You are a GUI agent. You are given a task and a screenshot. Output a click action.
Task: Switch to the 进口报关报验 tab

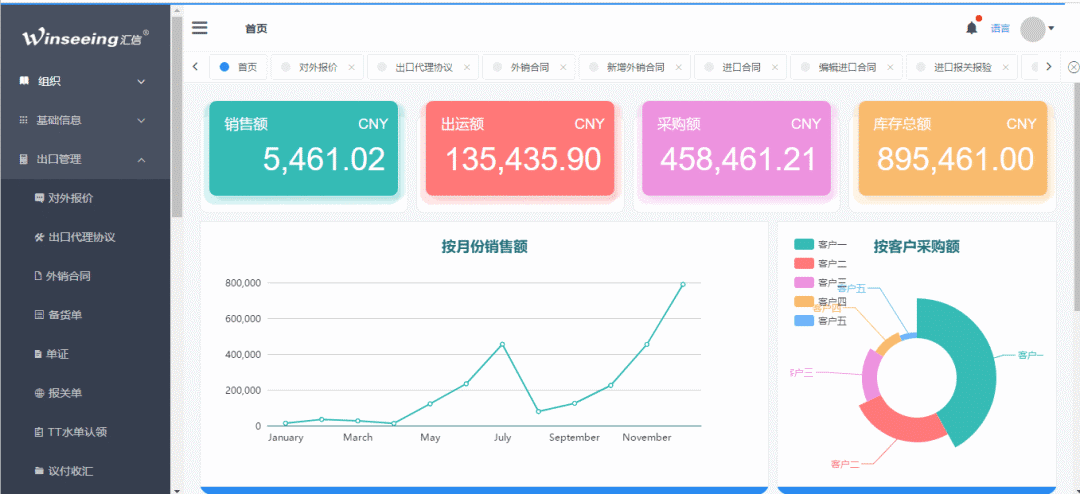[963, 67]
